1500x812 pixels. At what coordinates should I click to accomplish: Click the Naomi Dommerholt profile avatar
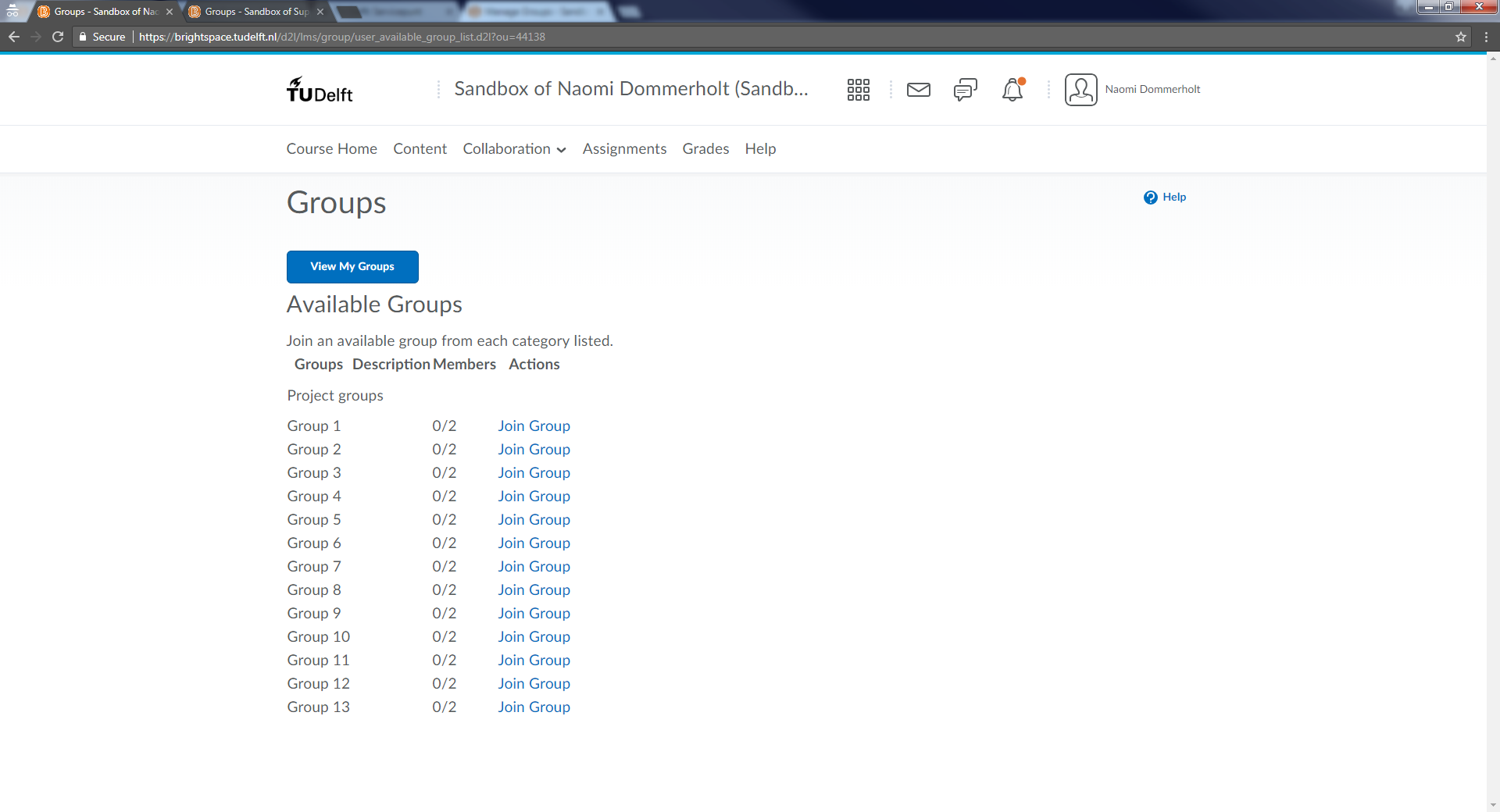[1080, 90]
